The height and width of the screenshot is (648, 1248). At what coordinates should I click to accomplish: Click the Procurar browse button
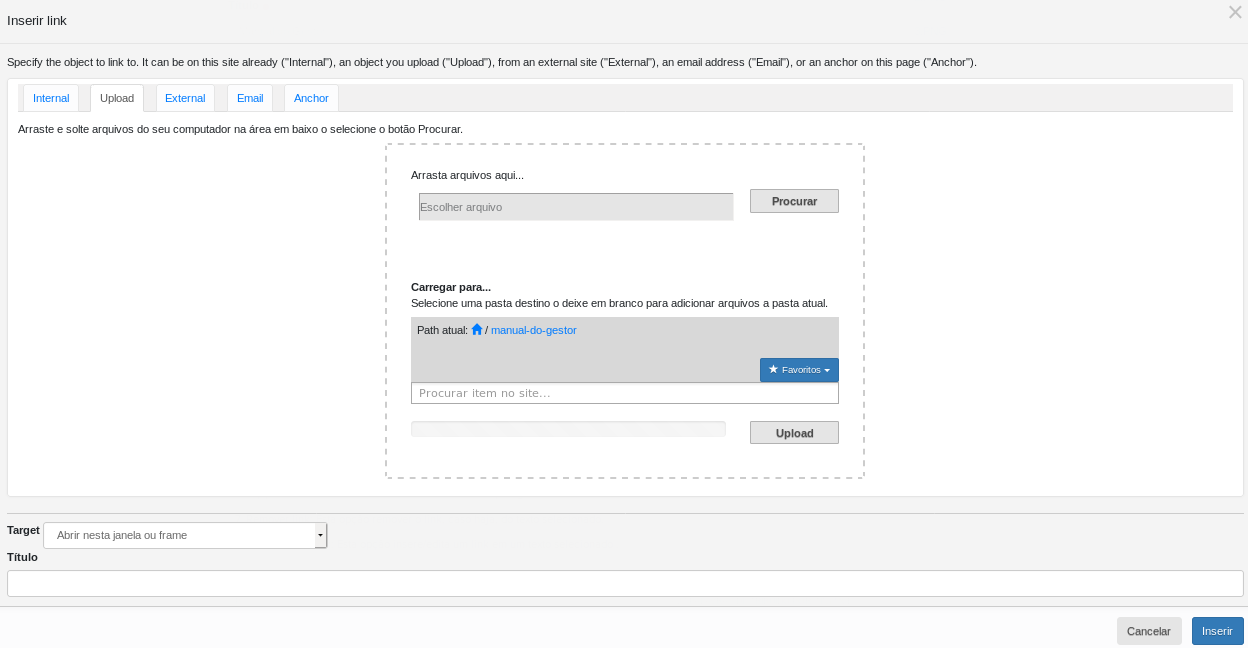(794, 201)
